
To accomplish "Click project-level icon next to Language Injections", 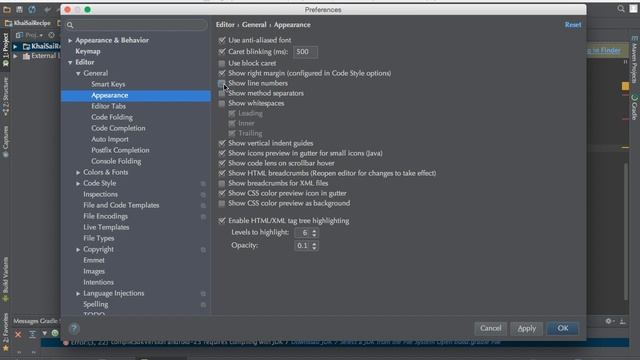I will pyautogui.click(x=203, y=294).
